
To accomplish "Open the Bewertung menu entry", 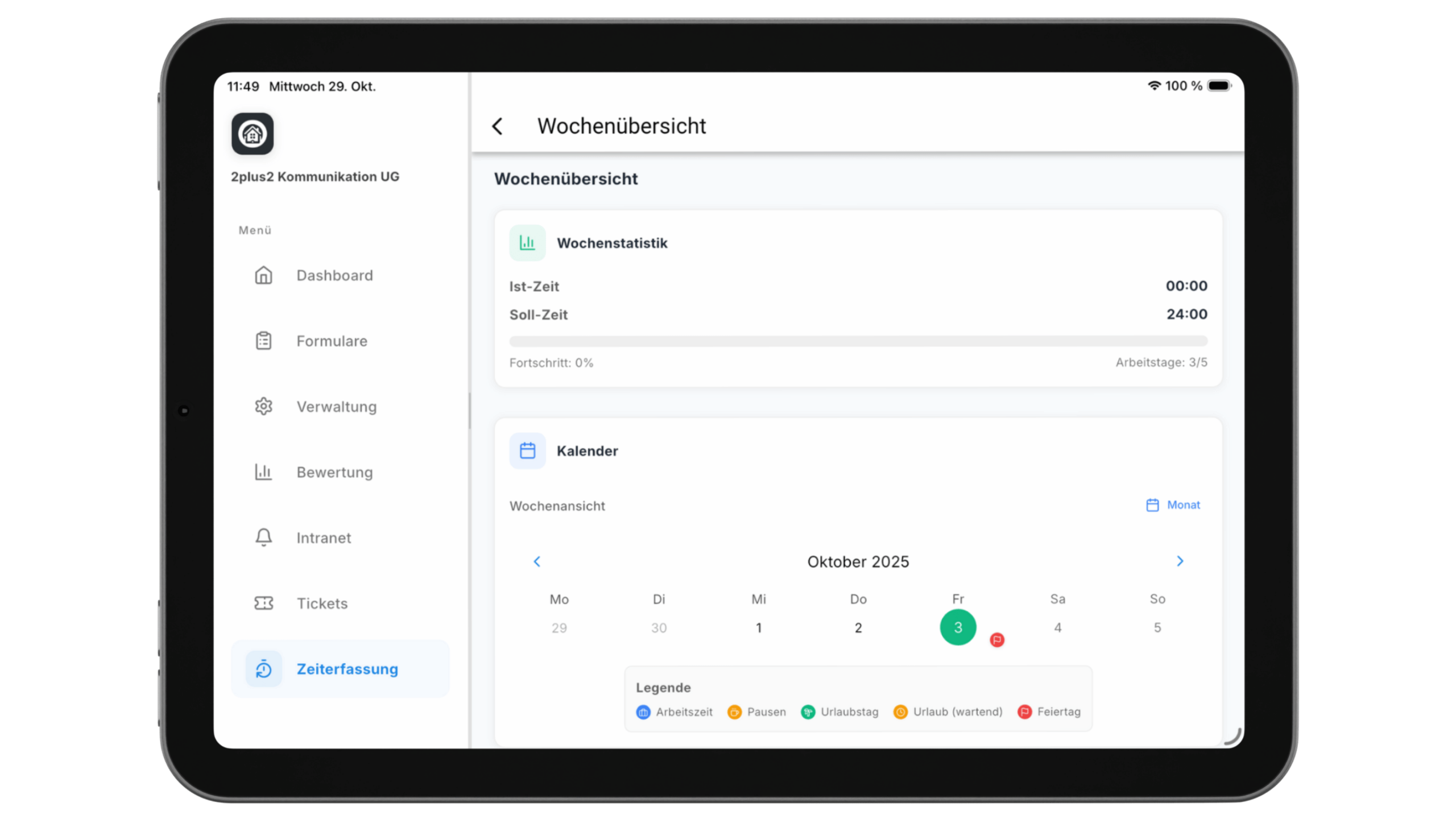I will coord(334,473).
